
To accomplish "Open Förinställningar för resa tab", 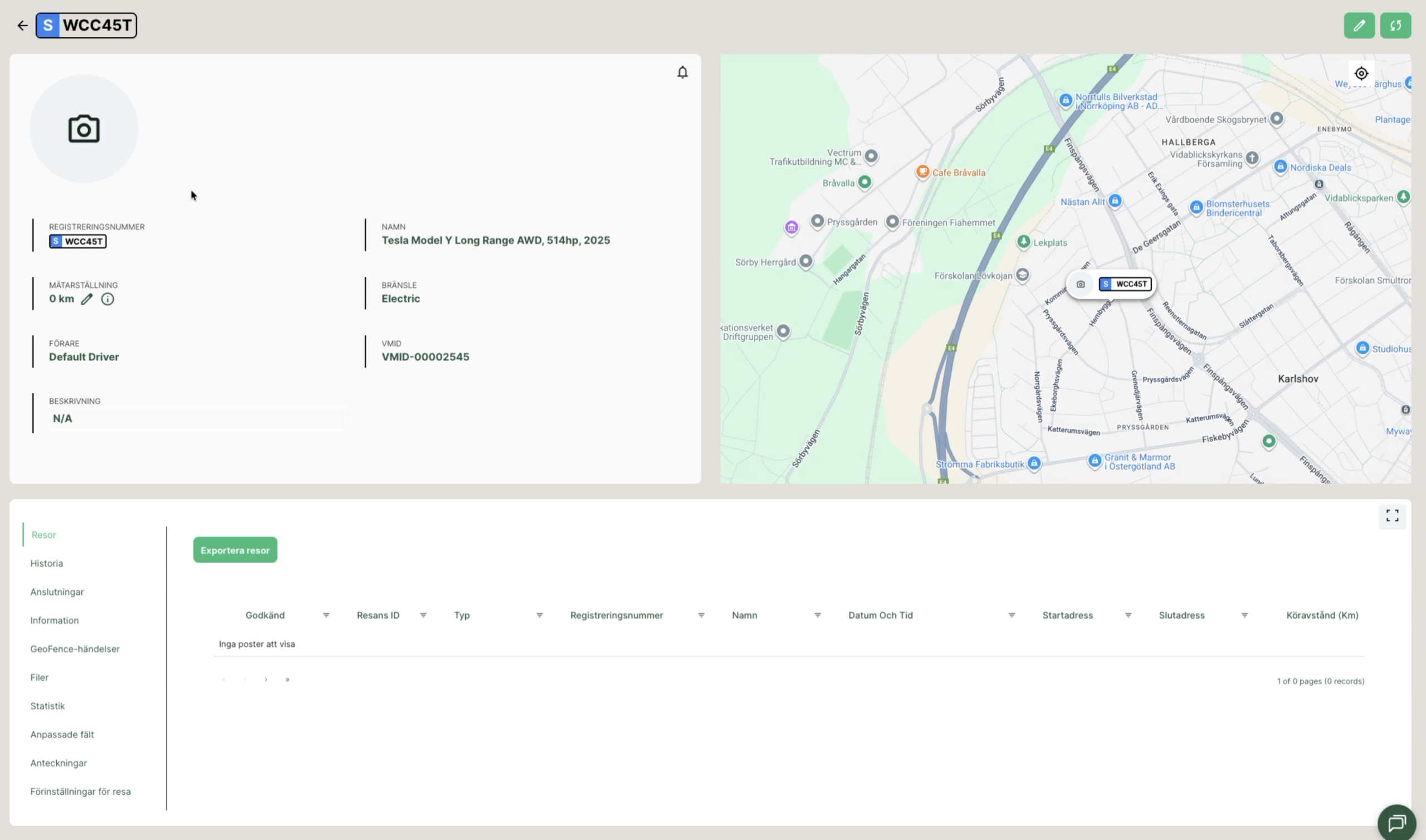I will tap(80, 792).
